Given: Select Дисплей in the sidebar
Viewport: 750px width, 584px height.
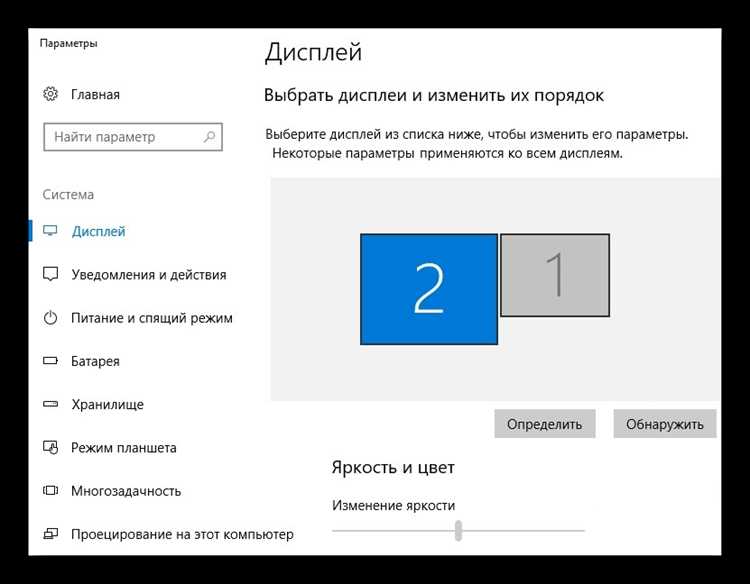Looking at the screenshot, I should coord(99,231).
